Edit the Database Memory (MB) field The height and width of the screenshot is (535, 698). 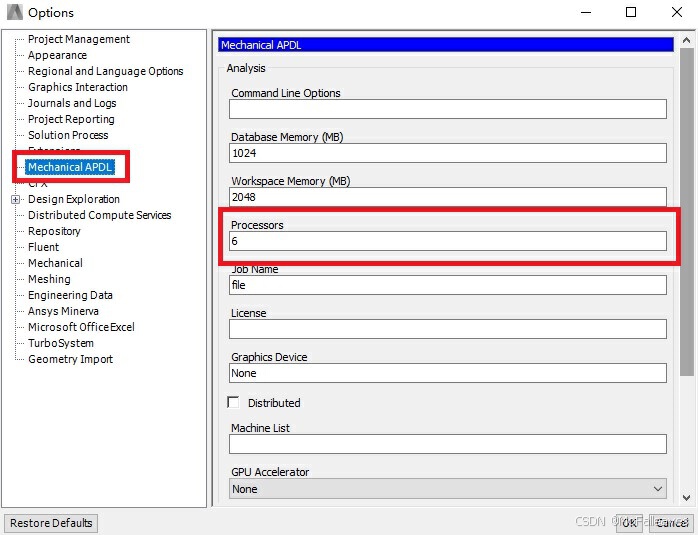click(448, 153)
